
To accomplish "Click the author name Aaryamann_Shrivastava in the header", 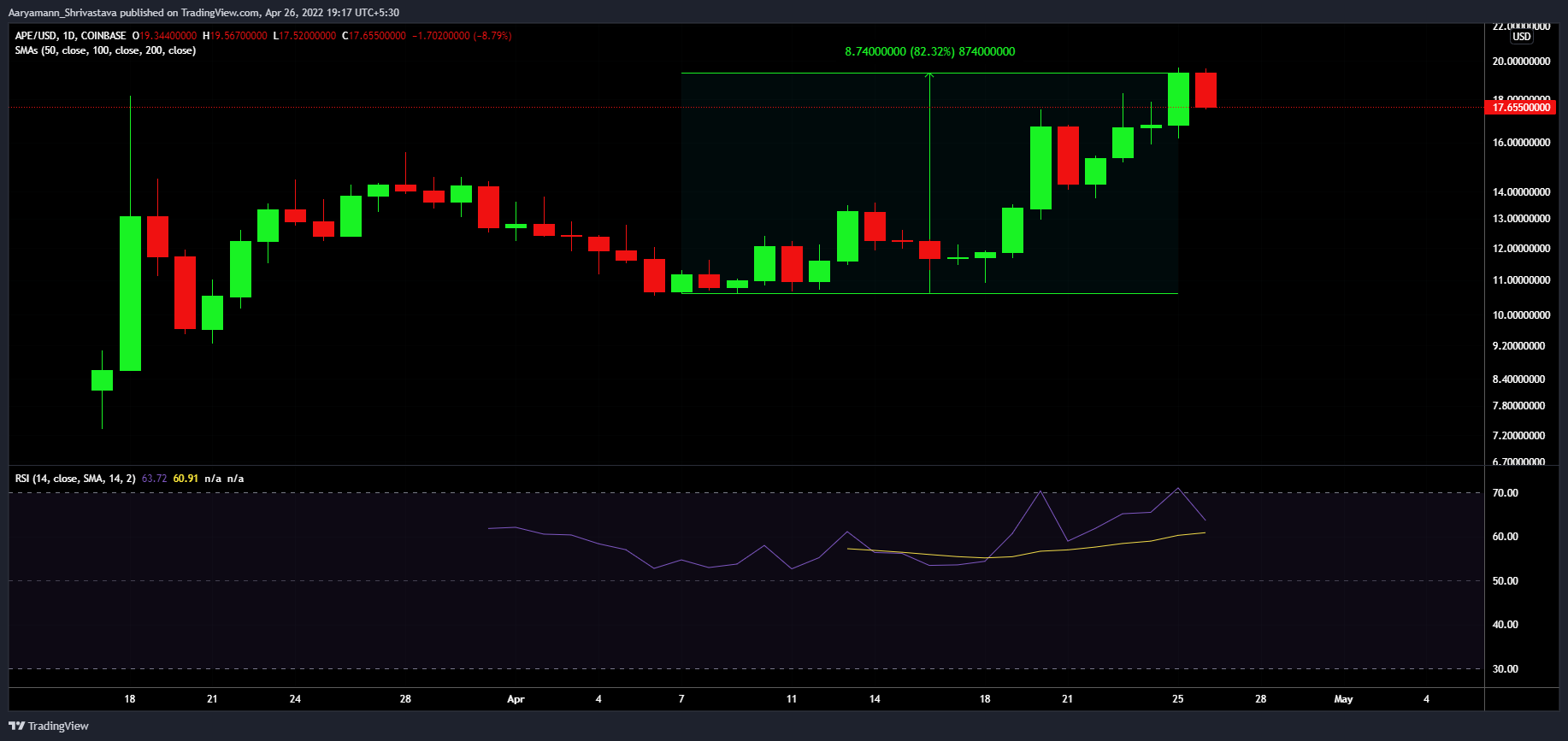I will (x=62, y=13).
